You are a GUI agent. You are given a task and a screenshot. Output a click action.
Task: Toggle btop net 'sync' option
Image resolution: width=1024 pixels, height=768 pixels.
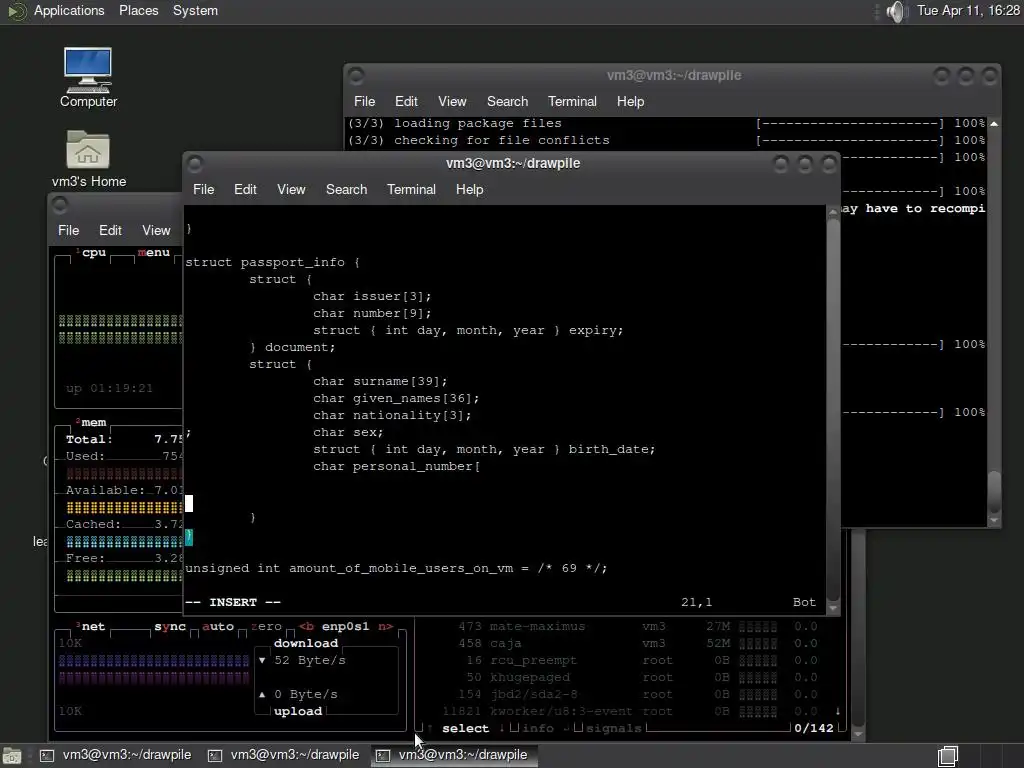click(x=170, y=626)
